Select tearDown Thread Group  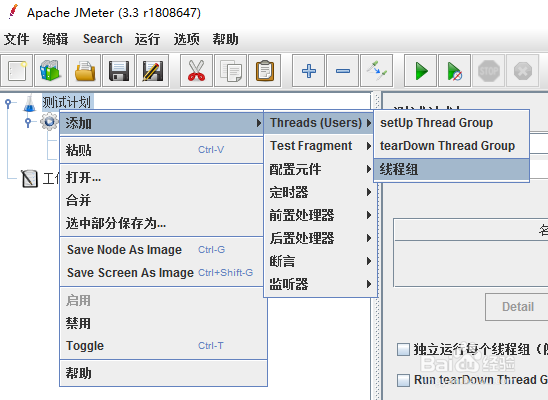click(452, 146)
